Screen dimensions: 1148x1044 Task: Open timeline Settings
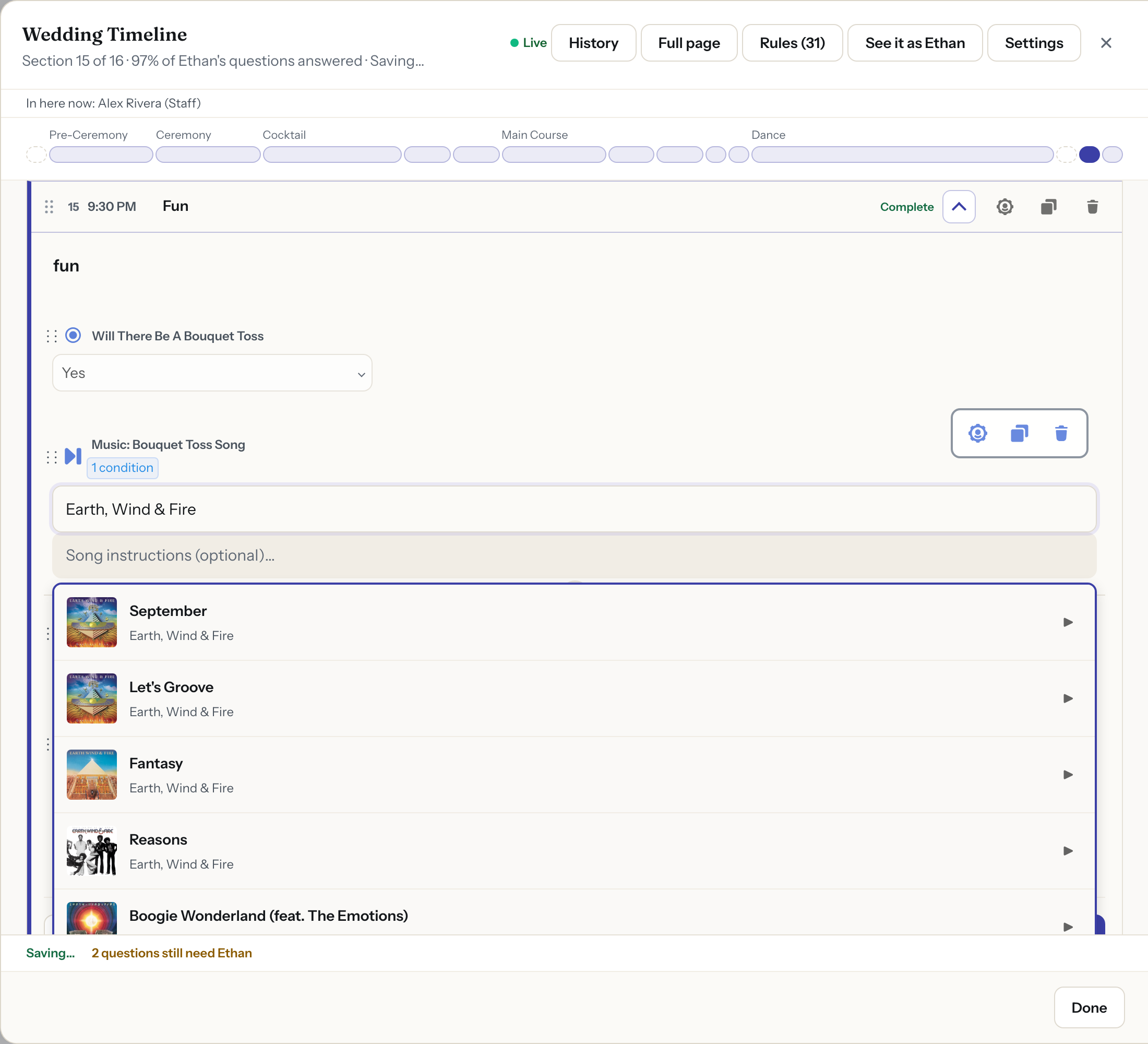point(1034,43)
